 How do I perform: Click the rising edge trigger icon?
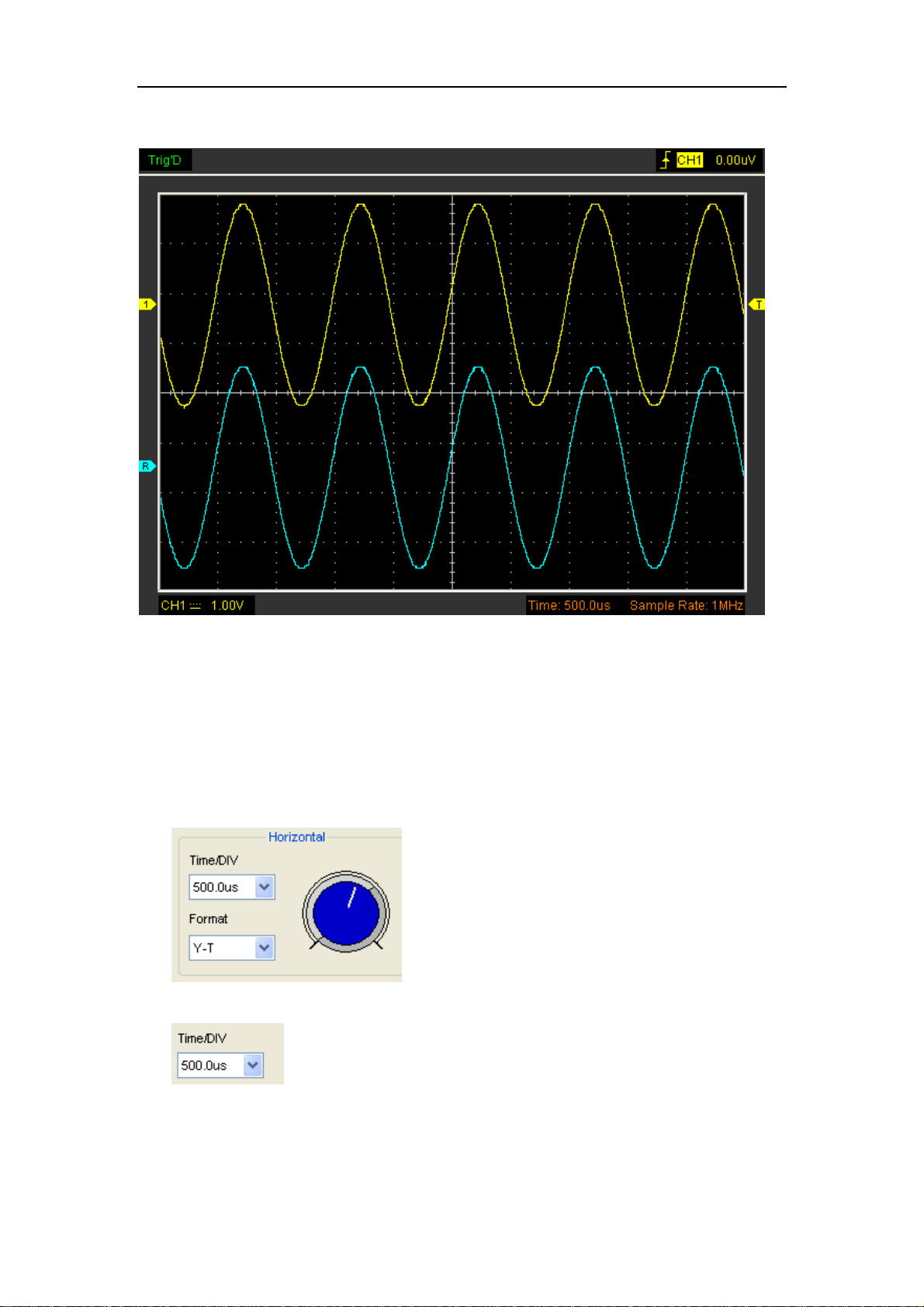coord(665,161)
